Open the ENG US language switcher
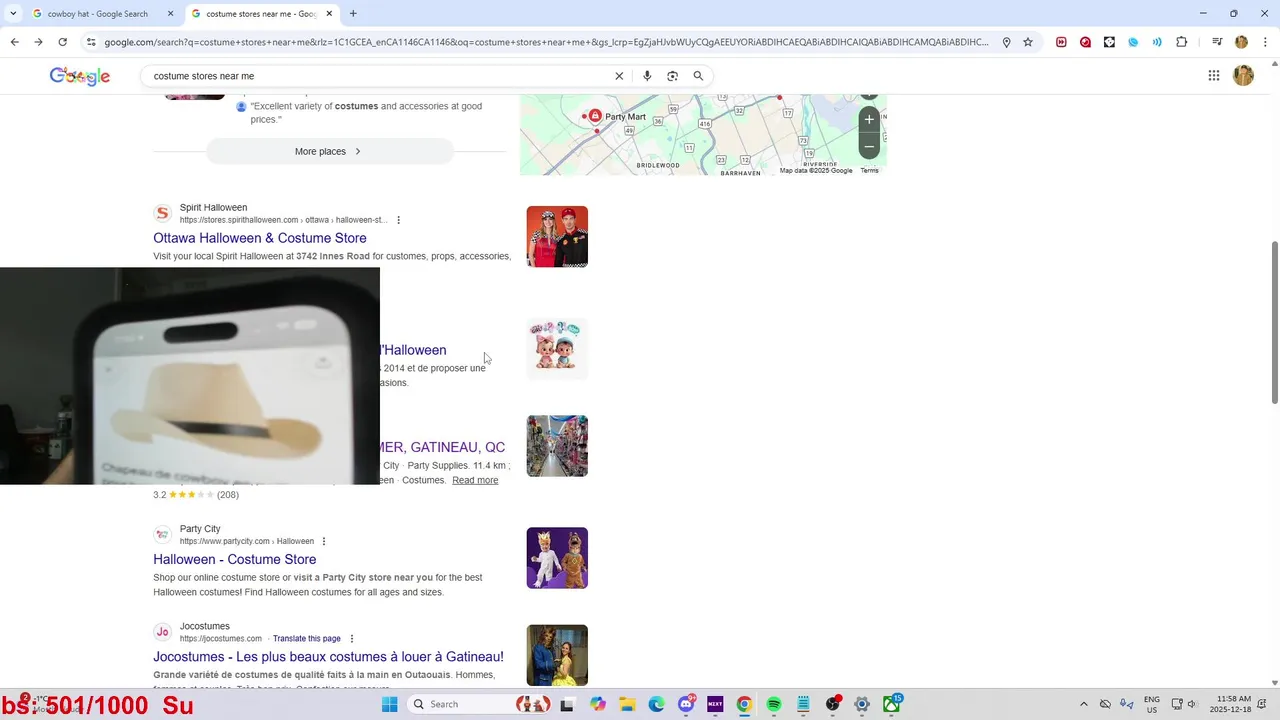1280x720 pixels. pyautogui.click(x=1152, y=704)
